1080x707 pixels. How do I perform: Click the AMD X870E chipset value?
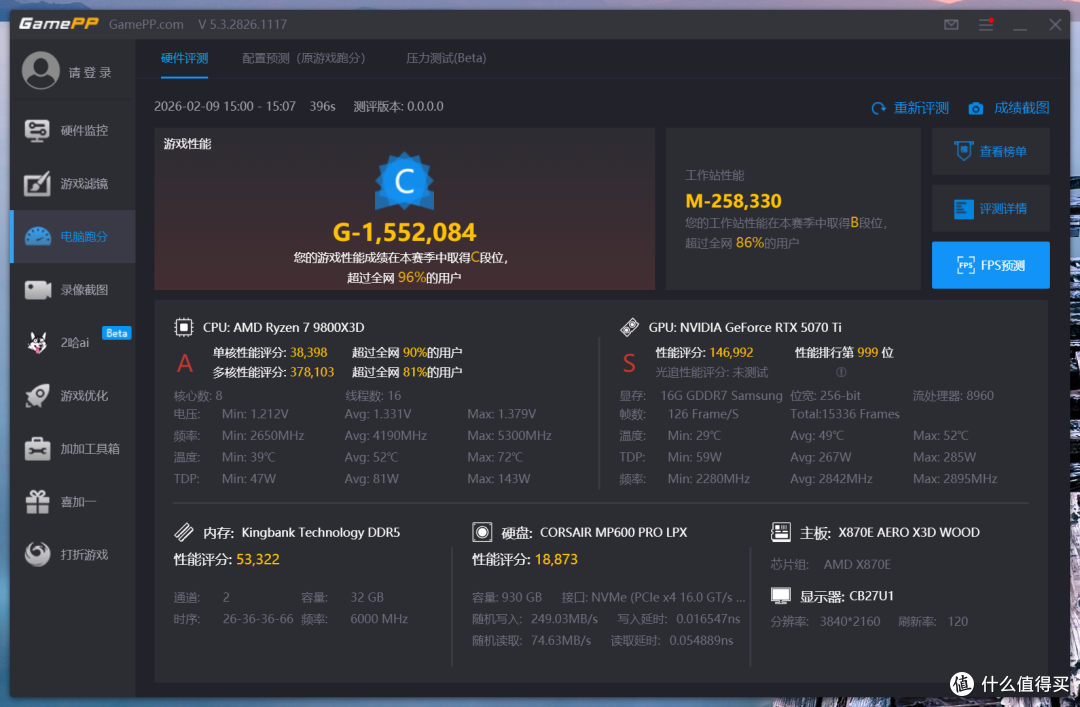[857, 564]
